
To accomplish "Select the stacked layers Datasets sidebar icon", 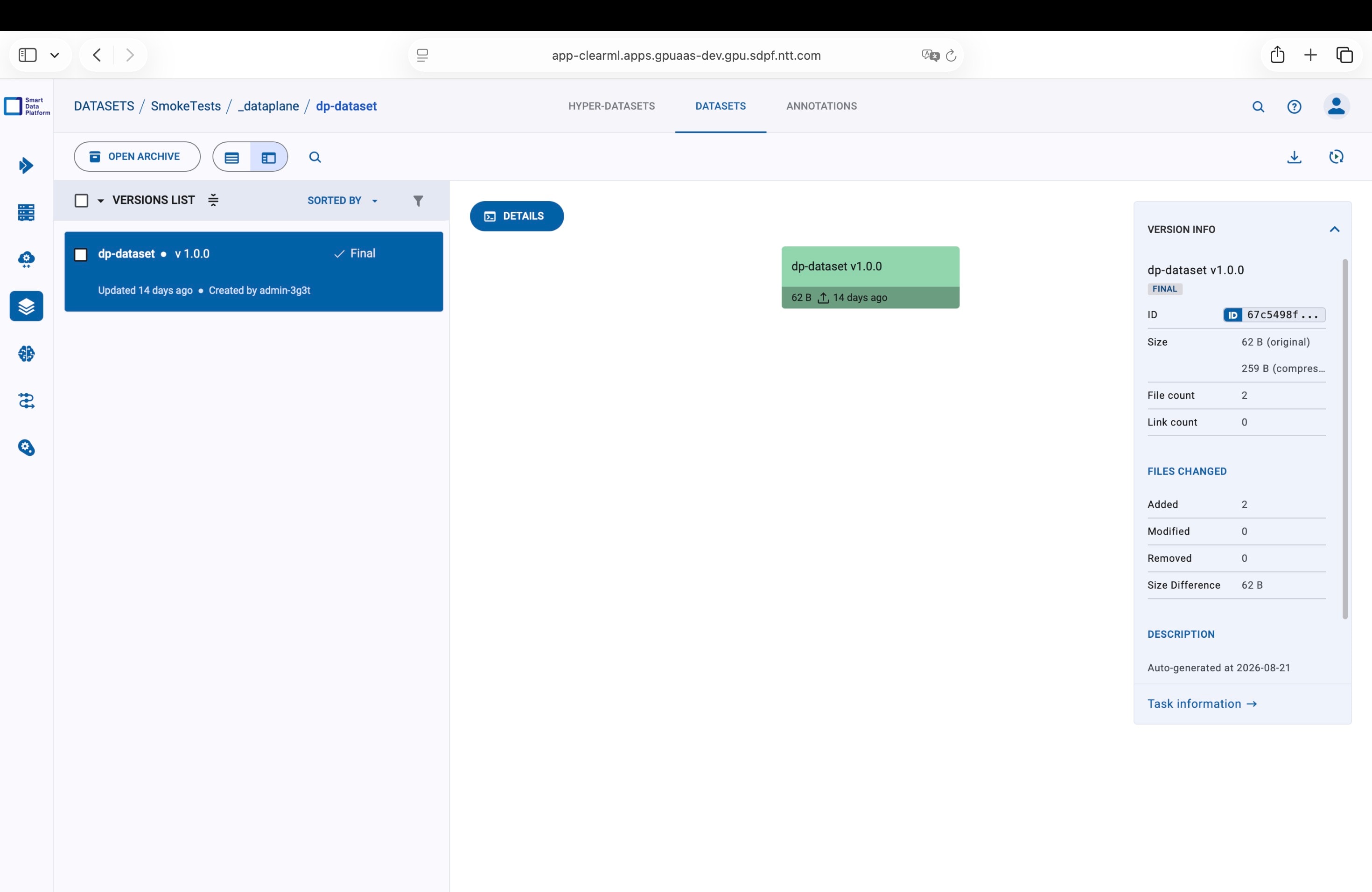I will (27, 306).
